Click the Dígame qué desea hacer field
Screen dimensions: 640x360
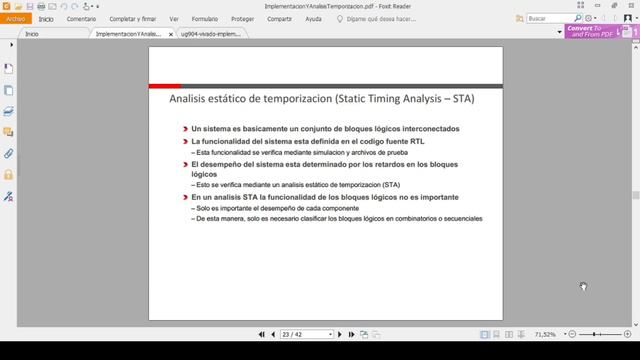click(381, 19)
